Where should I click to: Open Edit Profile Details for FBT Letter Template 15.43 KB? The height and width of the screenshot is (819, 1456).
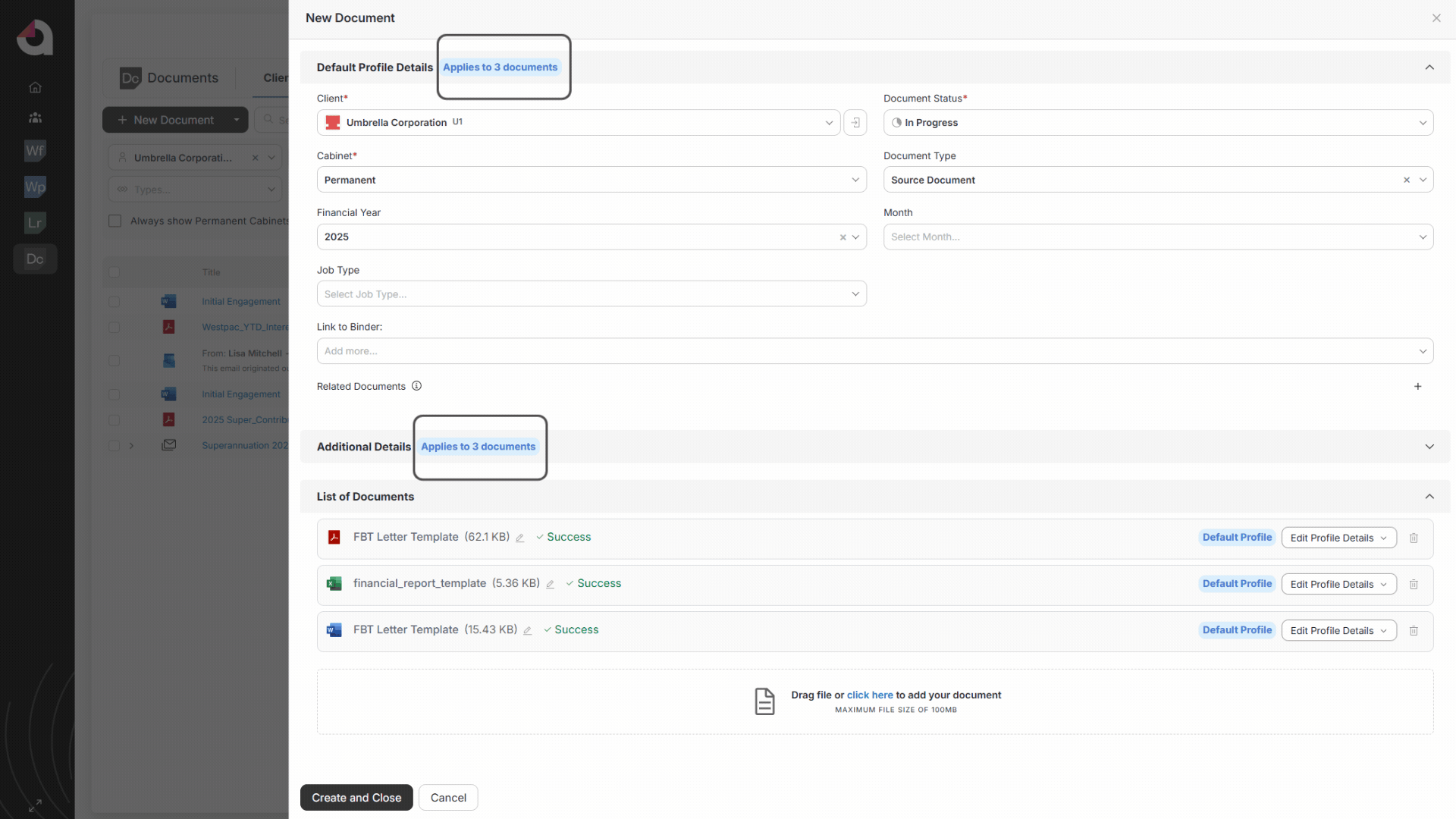coord(1338,630)
